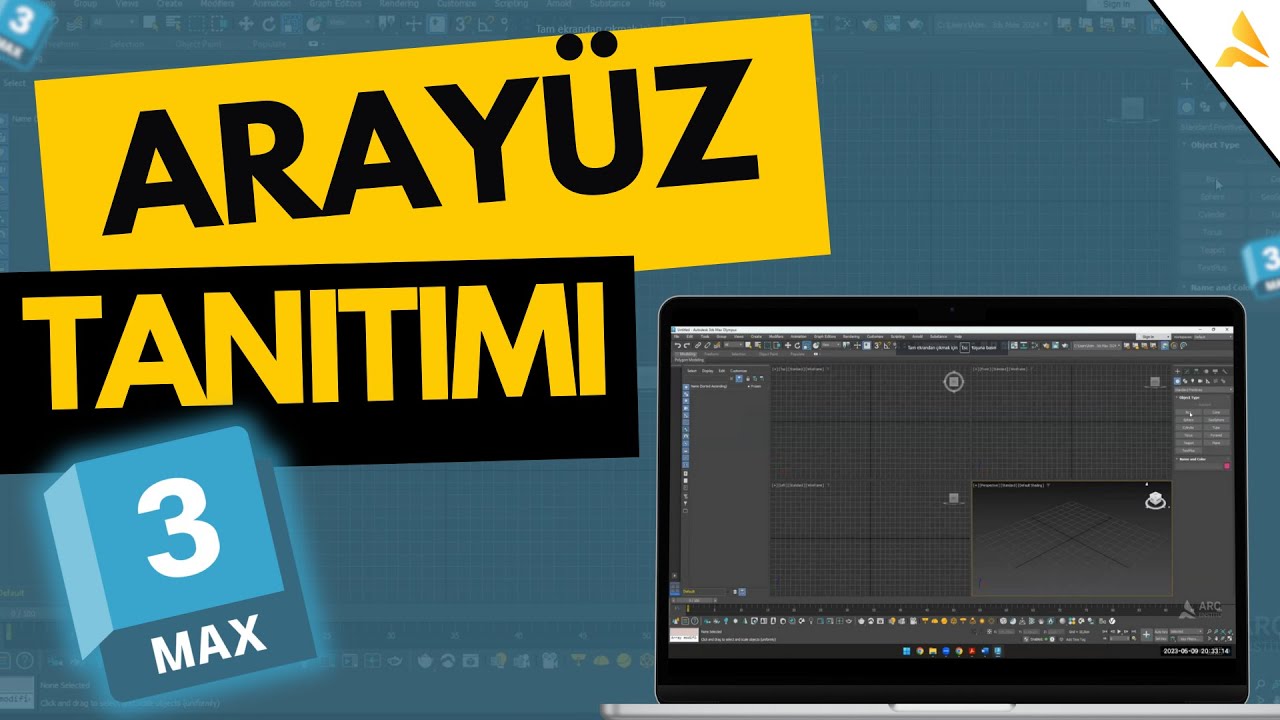Click the Teapot primitive button
This screenshot has width=1280, height=720.
[x=1189, y=443]
